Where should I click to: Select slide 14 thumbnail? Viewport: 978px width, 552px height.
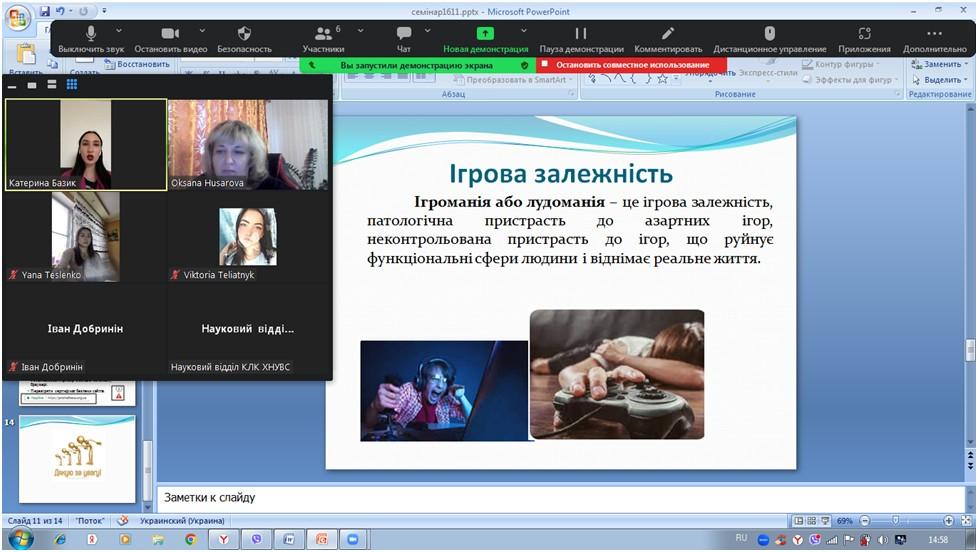coord(77,457)
